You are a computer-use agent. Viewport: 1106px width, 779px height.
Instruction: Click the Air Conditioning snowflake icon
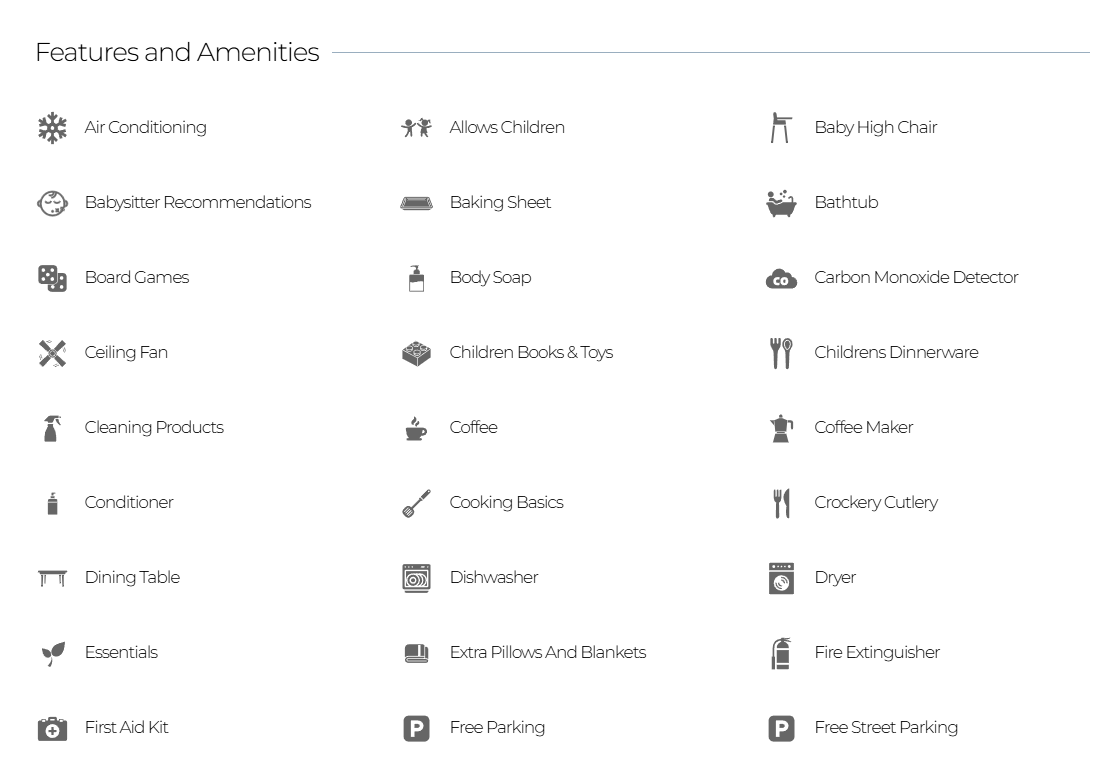52,128
